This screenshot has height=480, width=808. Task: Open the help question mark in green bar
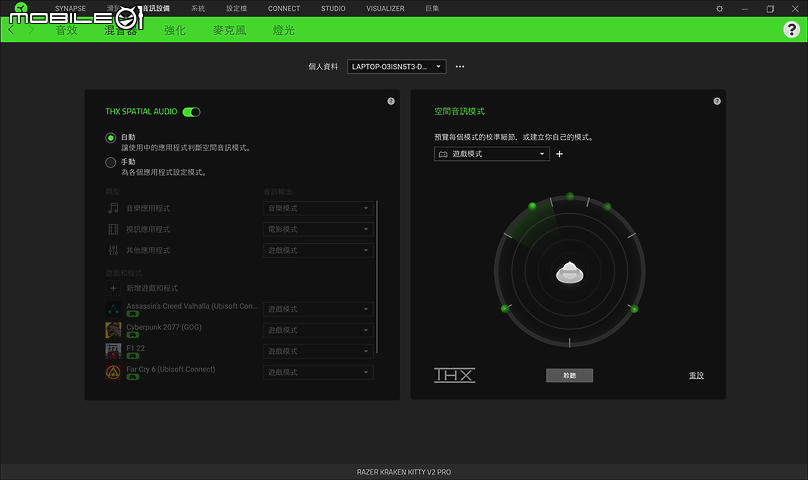(792, 29)
